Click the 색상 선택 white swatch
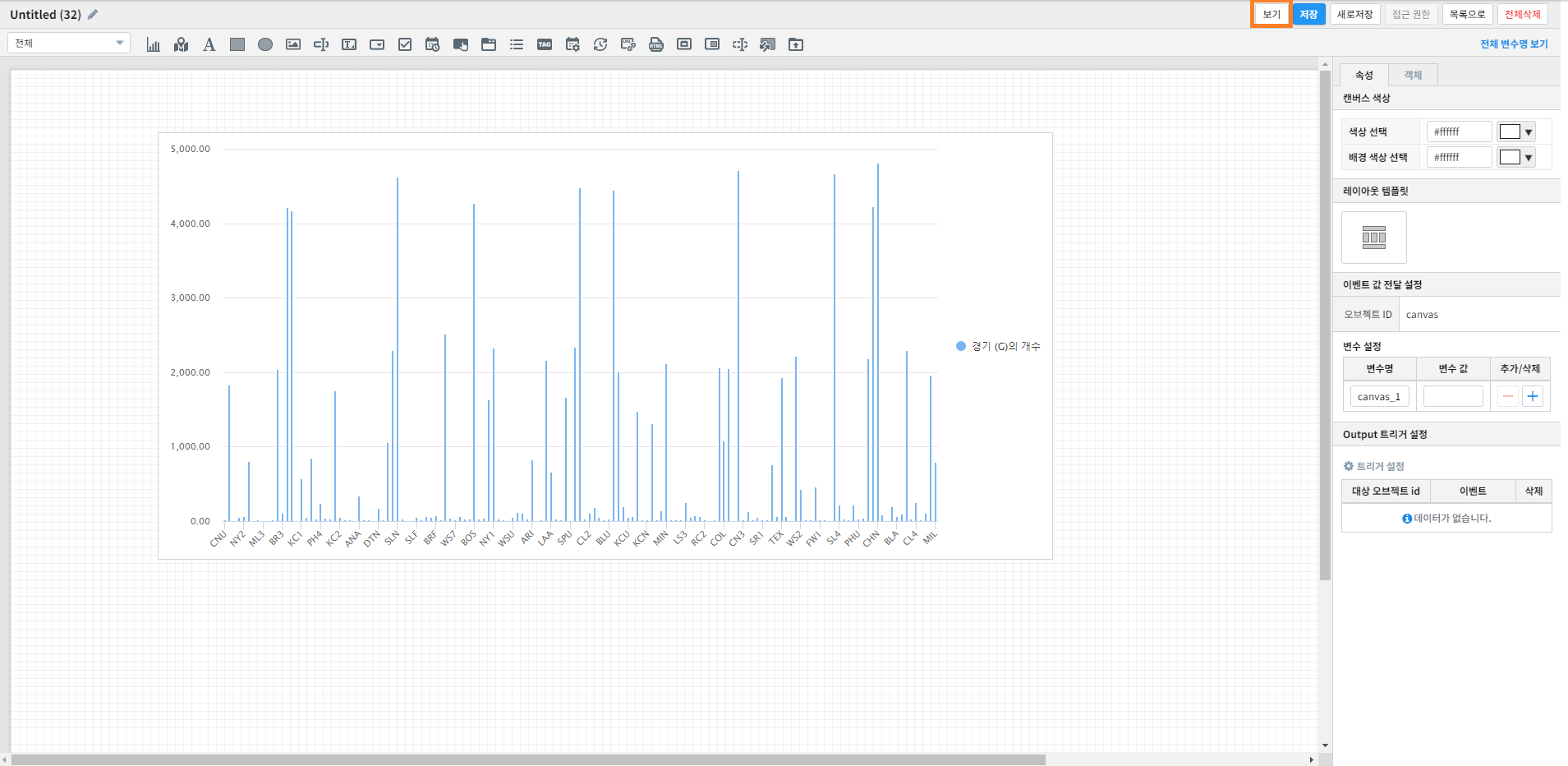The image size is (1568, 766). pyautogui.click(x=1510, y=132)
